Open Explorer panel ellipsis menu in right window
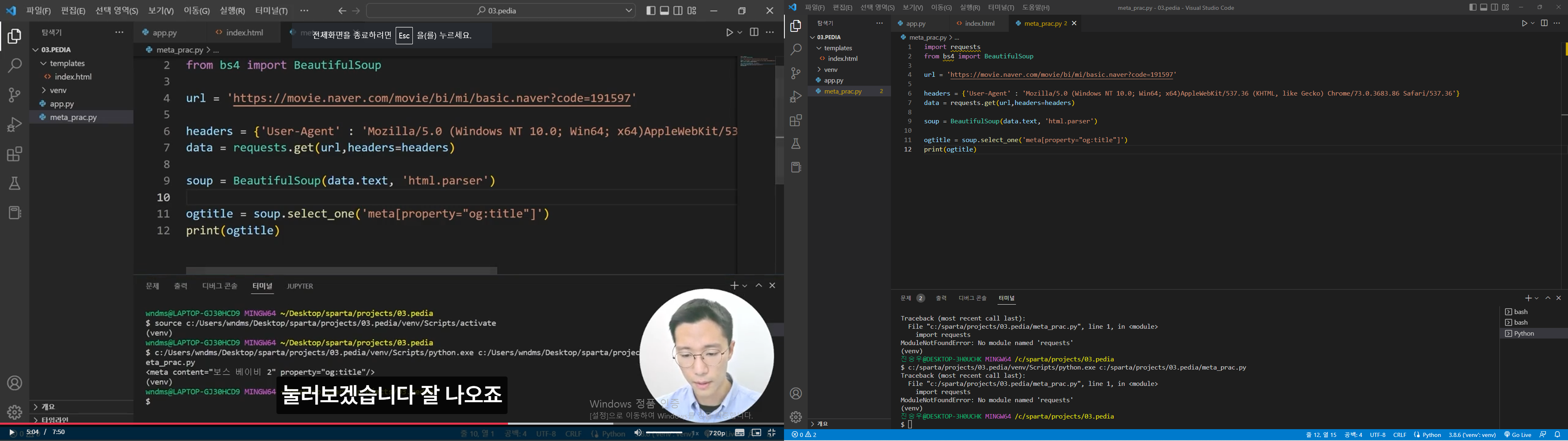 pyautogui.click(x=879, y=23)
